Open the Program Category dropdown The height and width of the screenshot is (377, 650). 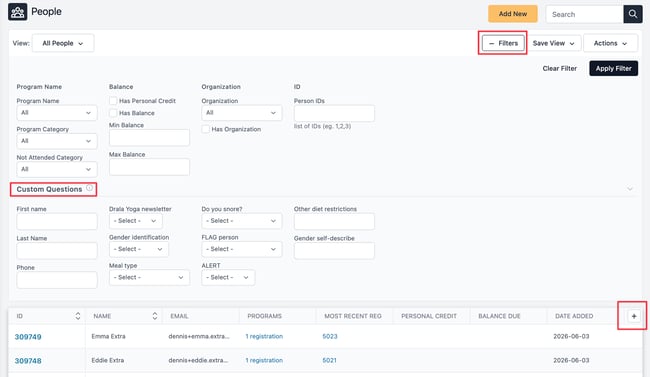(x=57, y=141)
